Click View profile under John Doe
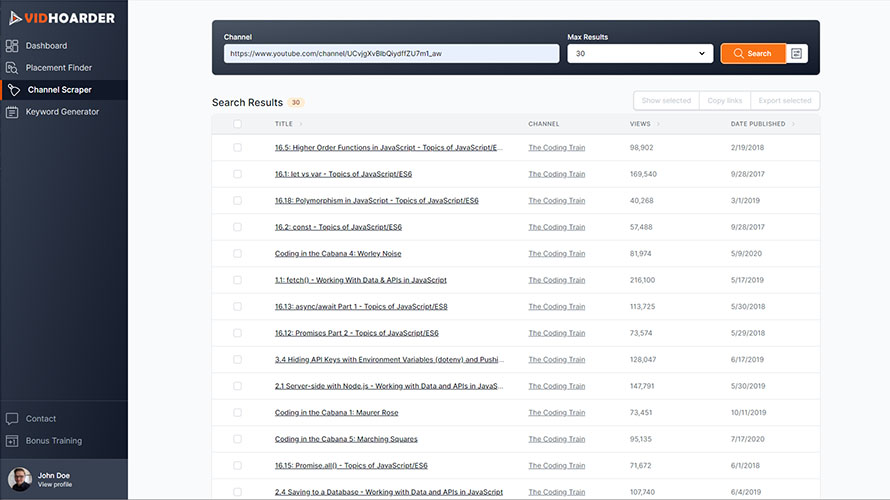 54,485
